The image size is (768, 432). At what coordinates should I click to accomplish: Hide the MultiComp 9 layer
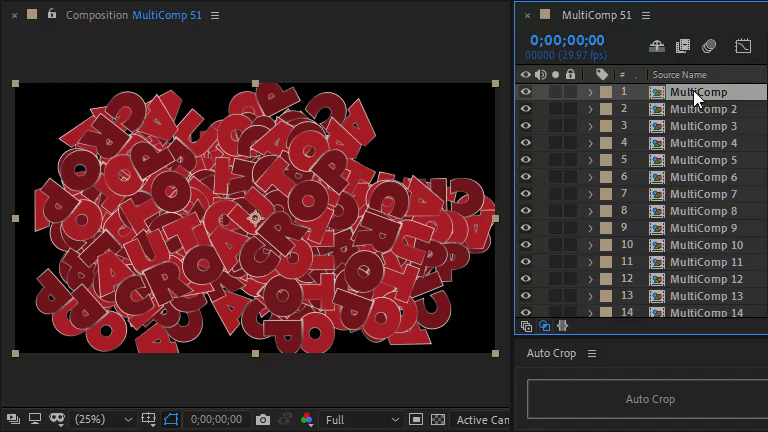[x=526, y=228]
